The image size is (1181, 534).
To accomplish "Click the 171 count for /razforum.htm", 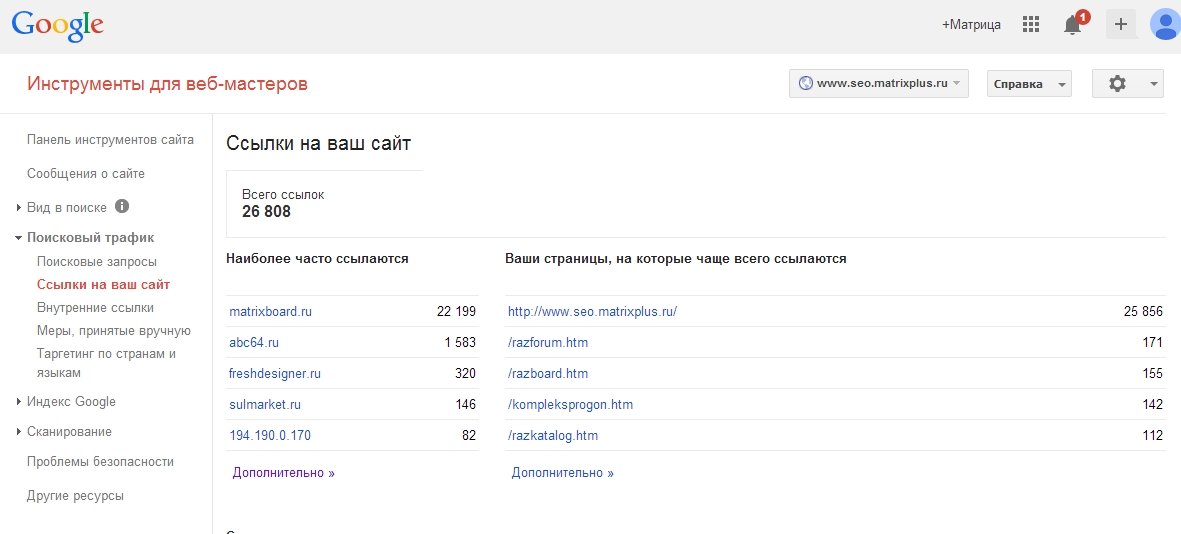I will 1153,343.
